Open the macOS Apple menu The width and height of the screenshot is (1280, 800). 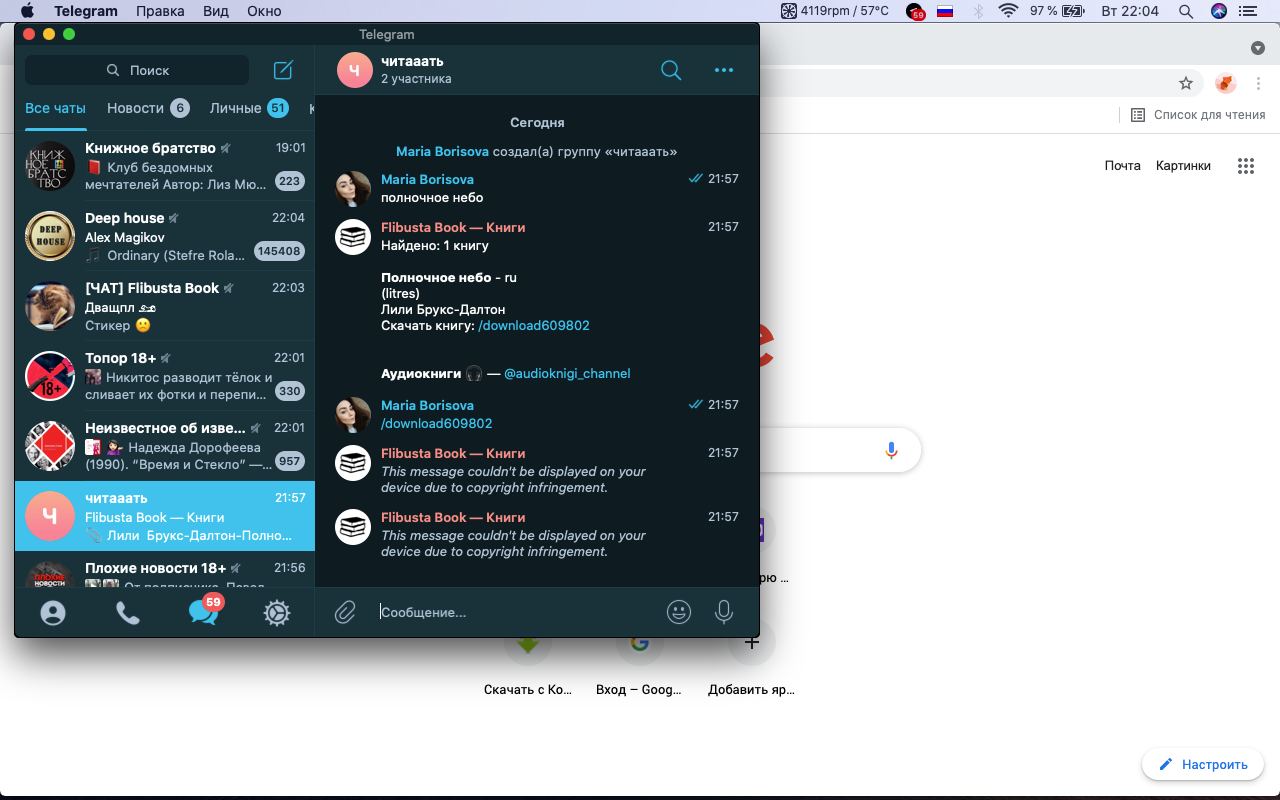[28, 11]
